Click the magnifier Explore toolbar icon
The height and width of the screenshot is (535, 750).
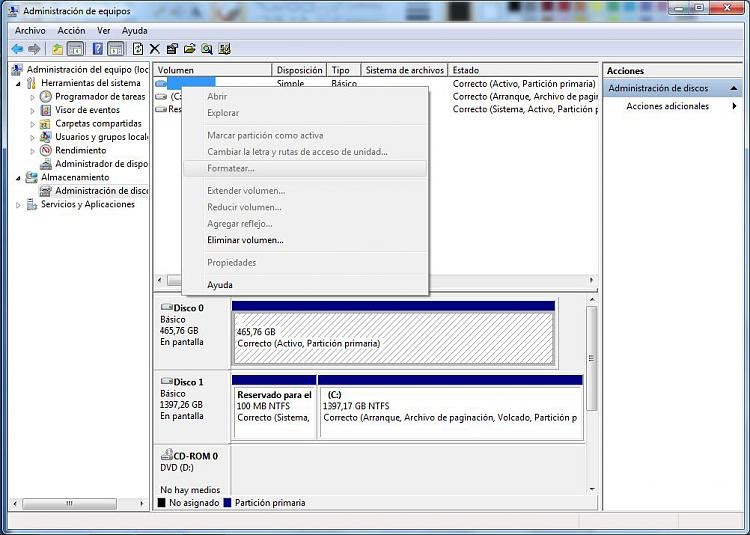(207, 49)
